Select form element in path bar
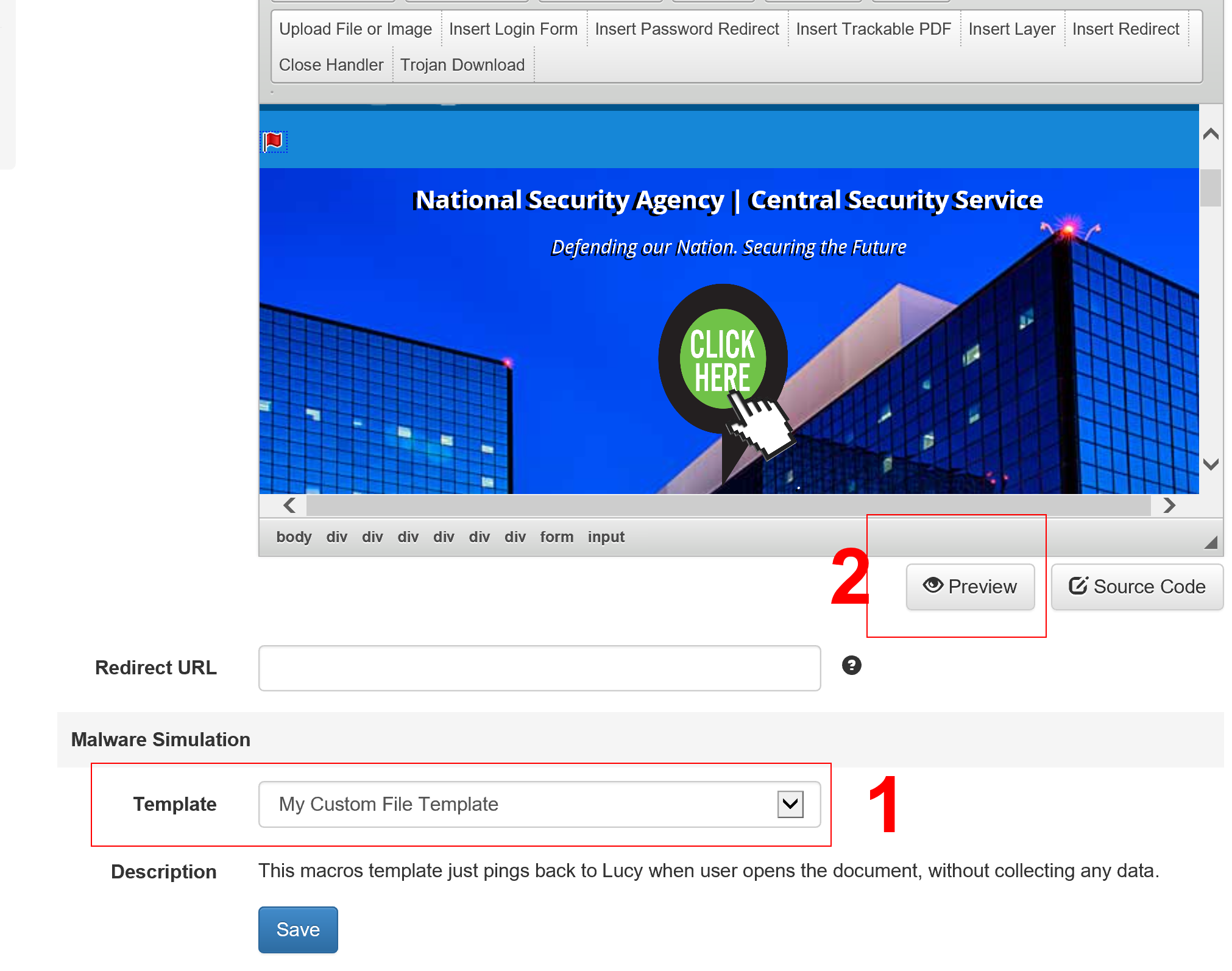This screenshot has width=1232, height=971. tap(556, 537)
